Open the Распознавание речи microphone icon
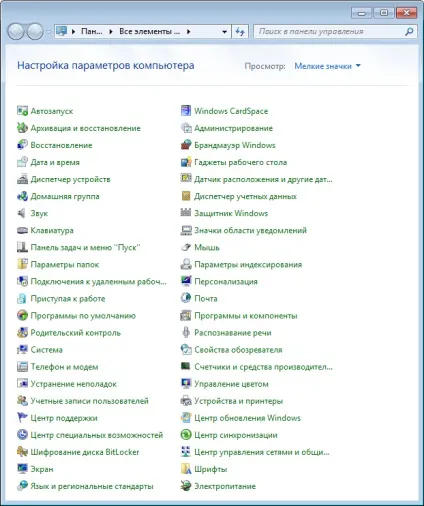The height and width of the screenshot is (506, 424). click(186, 332)
